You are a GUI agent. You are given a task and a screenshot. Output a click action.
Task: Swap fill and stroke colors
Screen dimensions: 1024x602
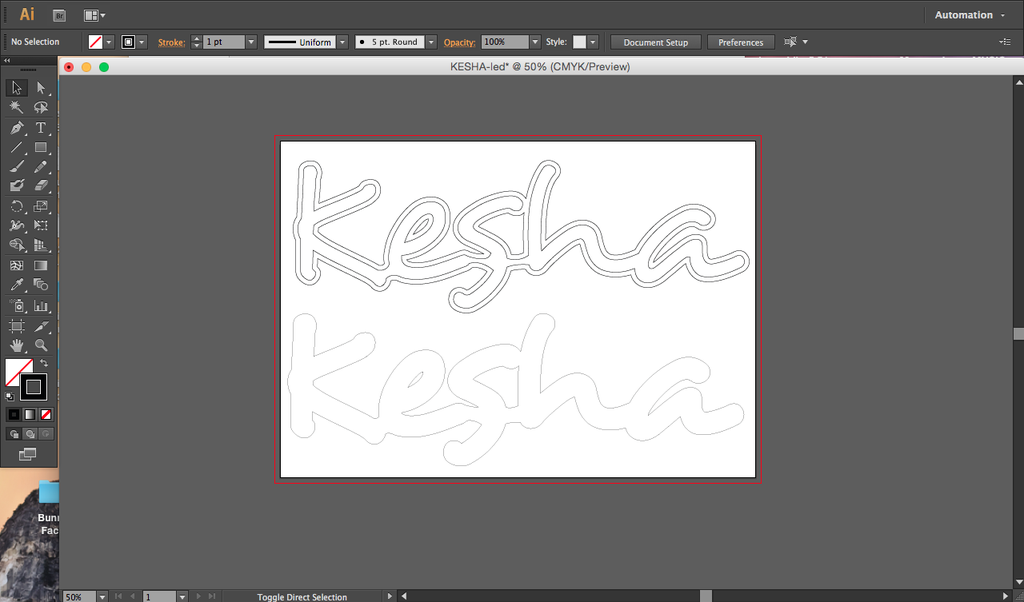[44, 363]
